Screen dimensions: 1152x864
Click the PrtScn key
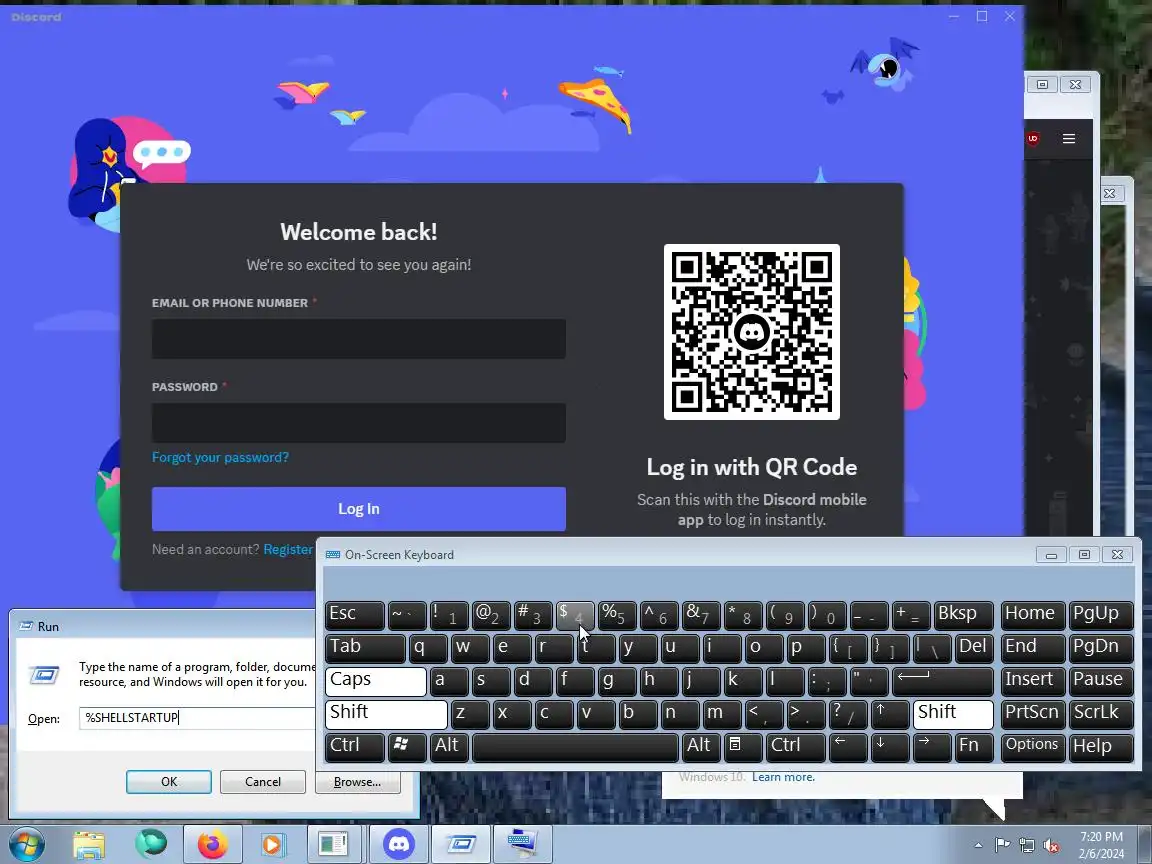click(1032, 714)
